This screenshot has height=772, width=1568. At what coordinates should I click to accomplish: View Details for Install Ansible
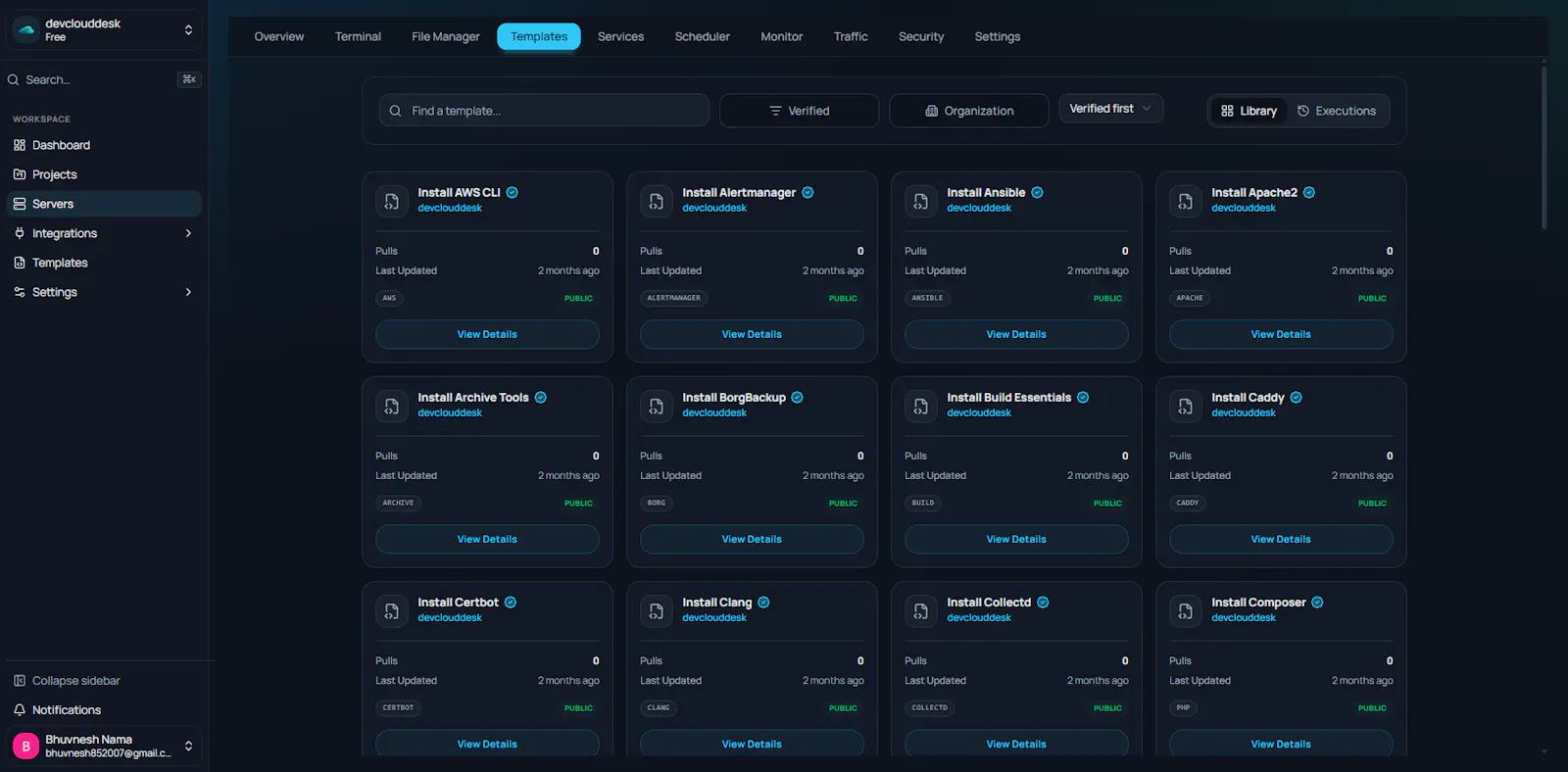coord(1016,334)
